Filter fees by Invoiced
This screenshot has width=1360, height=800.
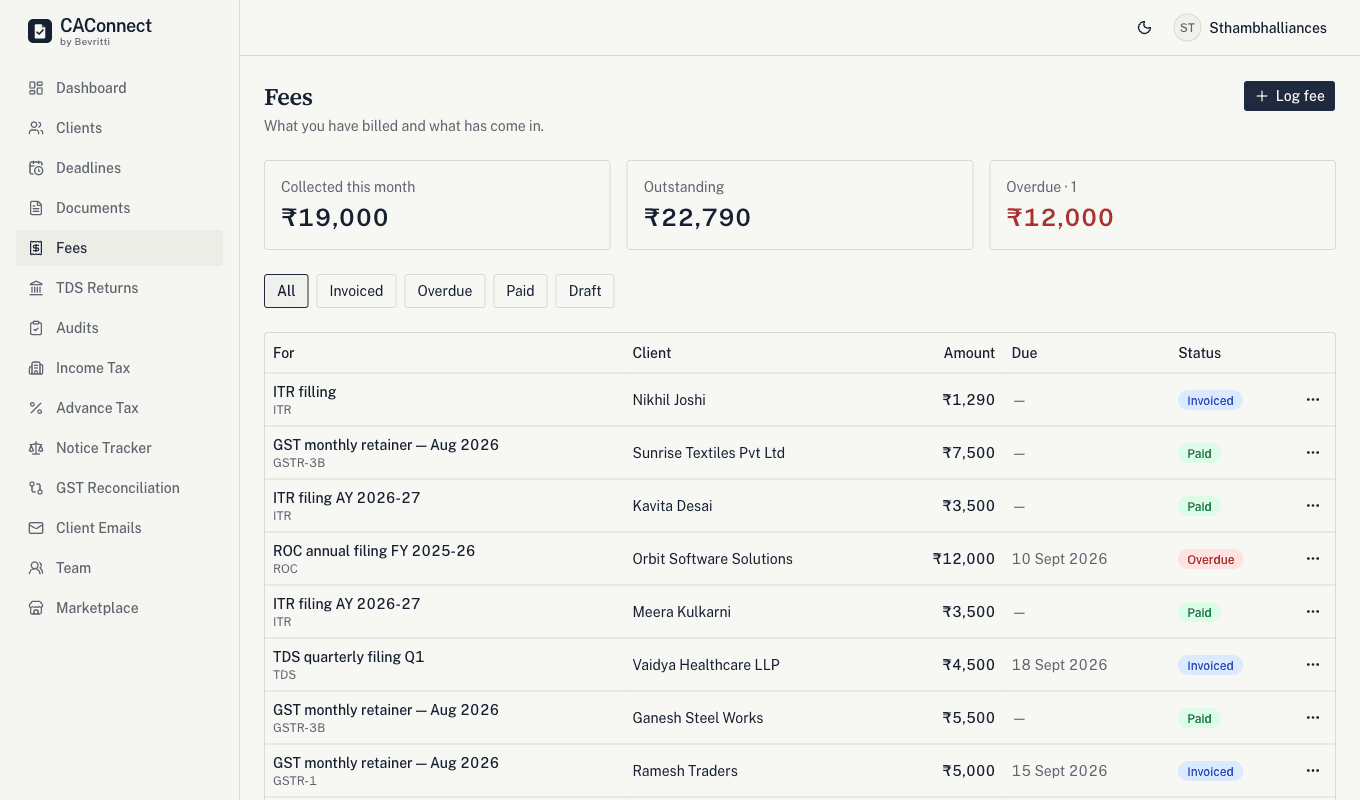tap(356, 291)
